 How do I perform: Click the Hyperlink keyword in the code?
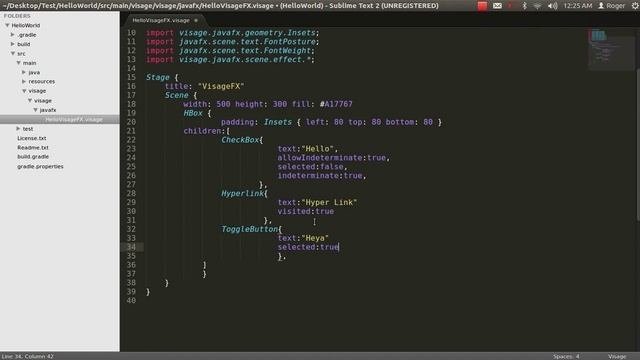(x=242, y=193)
